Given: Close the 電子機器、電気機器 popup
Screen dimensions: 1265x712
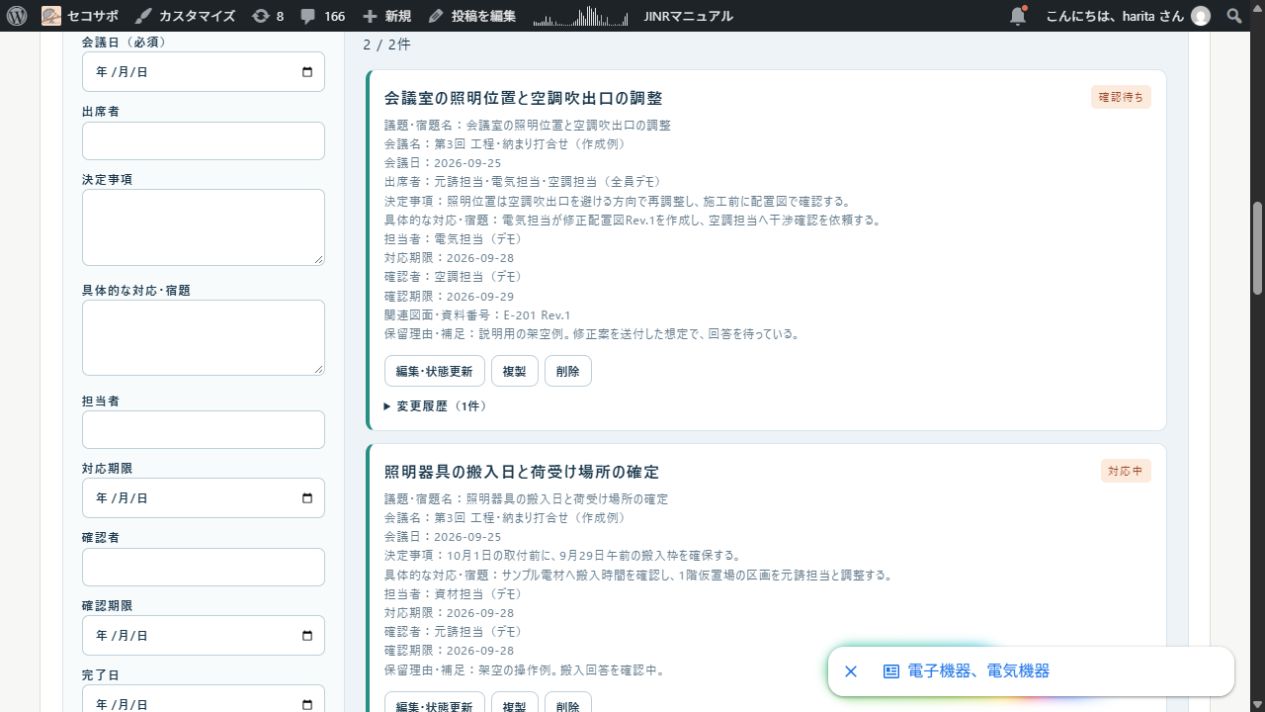Looking at the screenshot, I should (x=851, y=671).
